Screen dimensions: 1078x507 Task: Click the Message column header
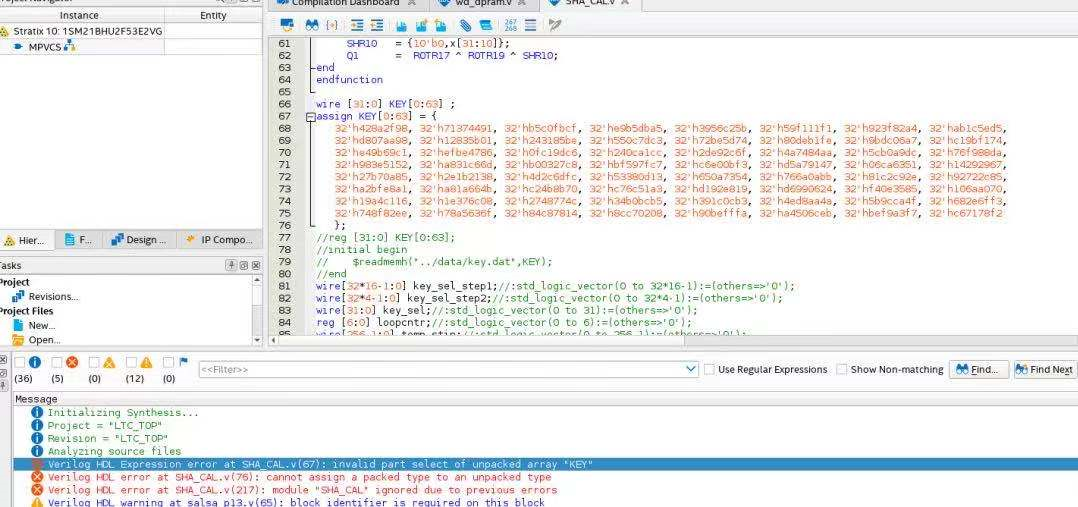point(36,399)
